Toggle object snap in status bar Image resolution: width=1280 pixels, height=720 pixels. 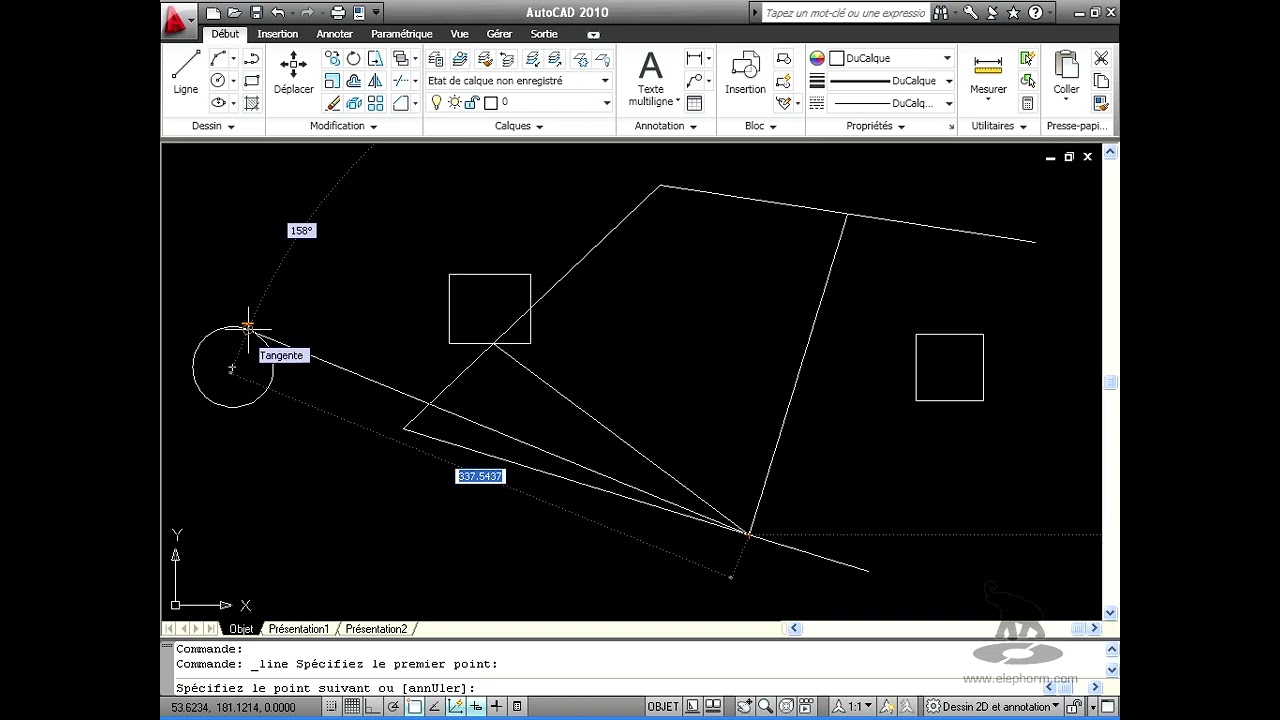tap(414, 706)
